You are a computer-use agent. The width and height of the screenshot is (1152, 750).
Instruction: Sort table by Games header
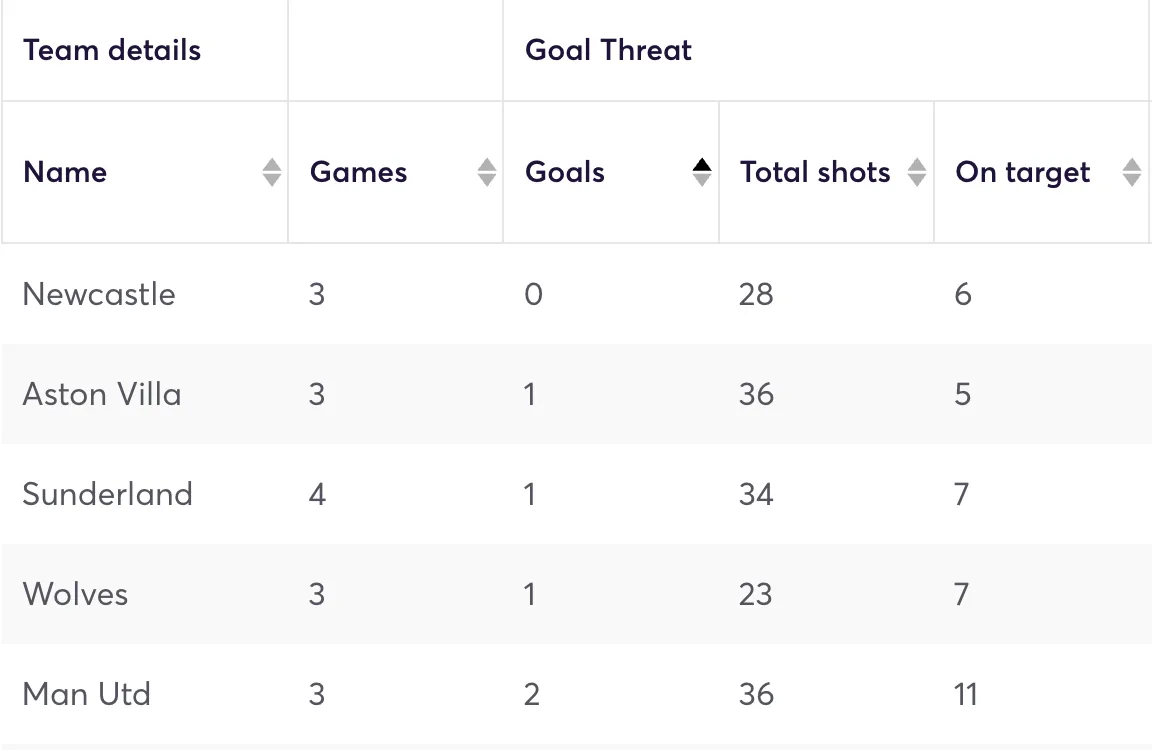point(359,172)
